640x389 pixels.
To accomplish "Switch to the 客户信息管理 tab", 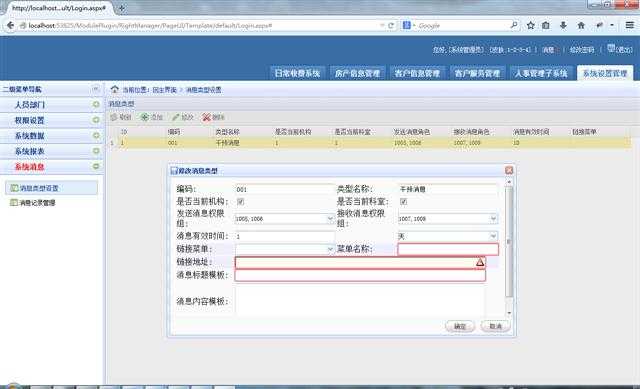I will (417, 73).
